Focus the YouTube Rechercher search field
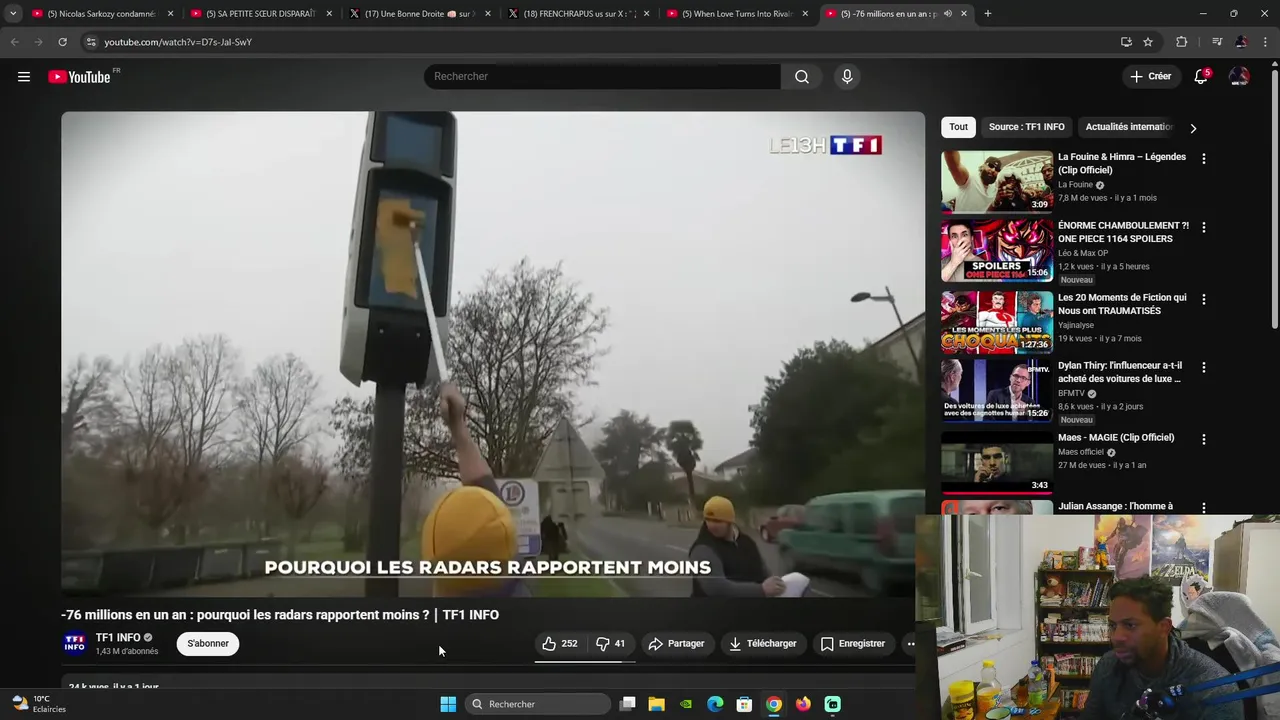 pyautogui.click(x=602, y=77)
